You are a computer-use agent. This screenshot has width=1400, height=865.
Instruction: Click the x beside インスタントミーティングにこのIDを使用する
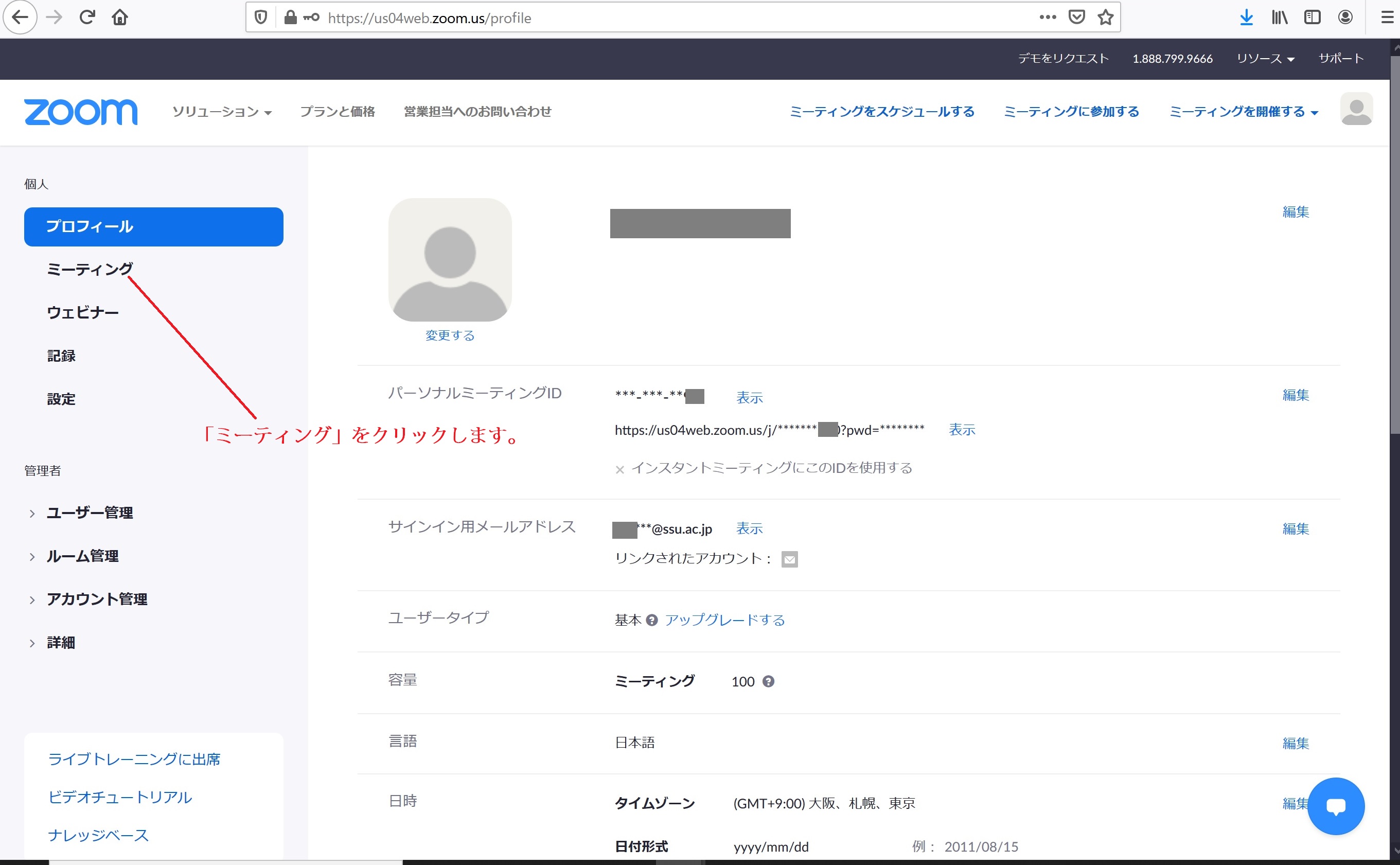click(620, 470)
